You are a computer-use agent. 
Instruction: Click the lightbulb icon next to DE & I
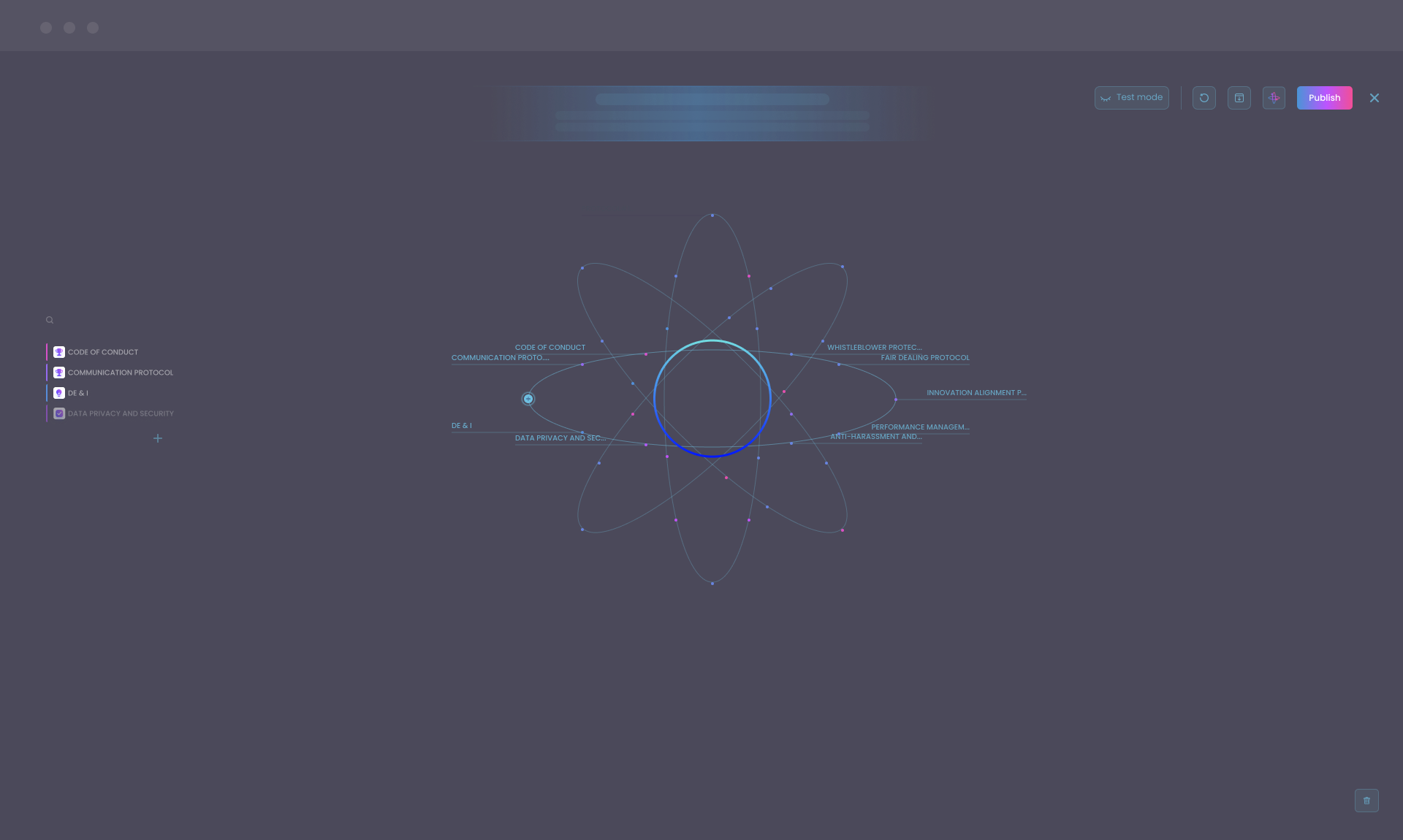click(58, 393)
